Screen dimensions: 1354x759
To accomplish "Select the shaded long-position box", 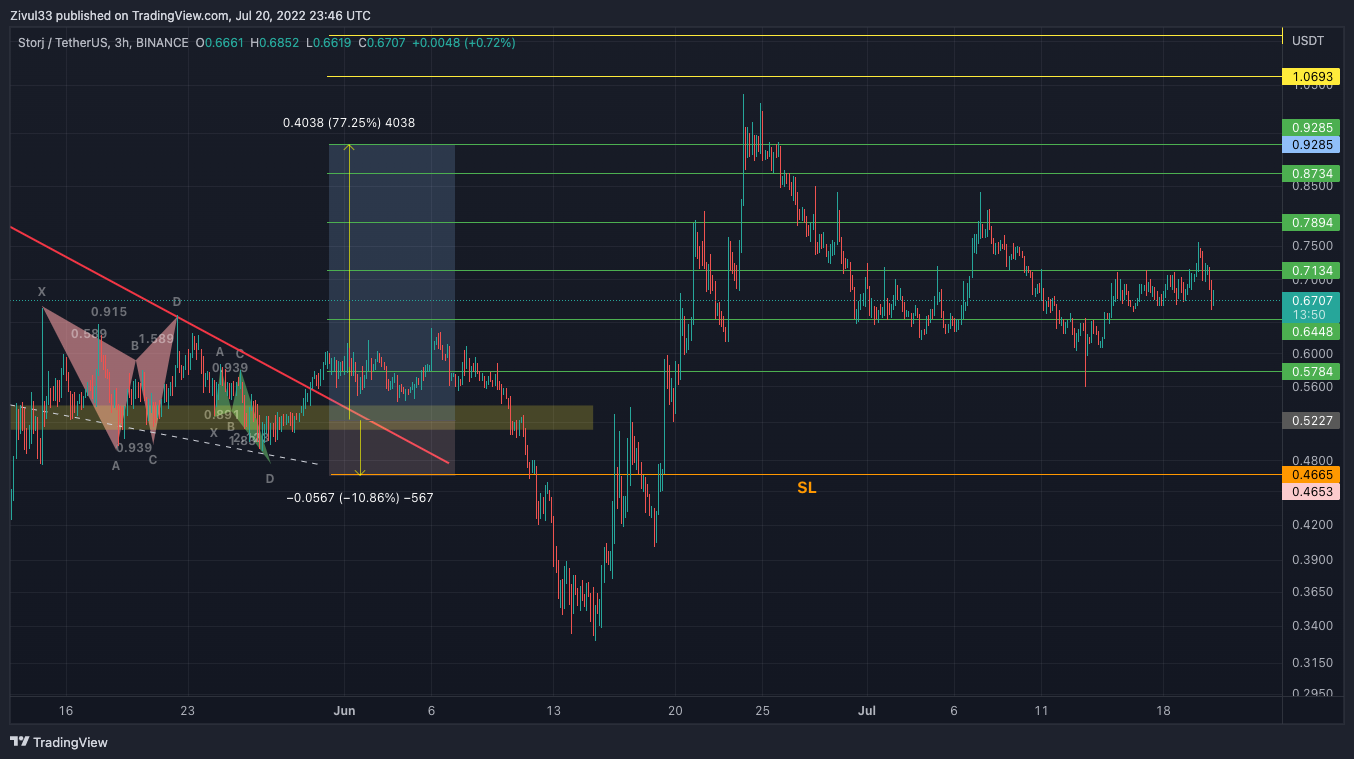I will pyautogui.click(x=392, y=310).
